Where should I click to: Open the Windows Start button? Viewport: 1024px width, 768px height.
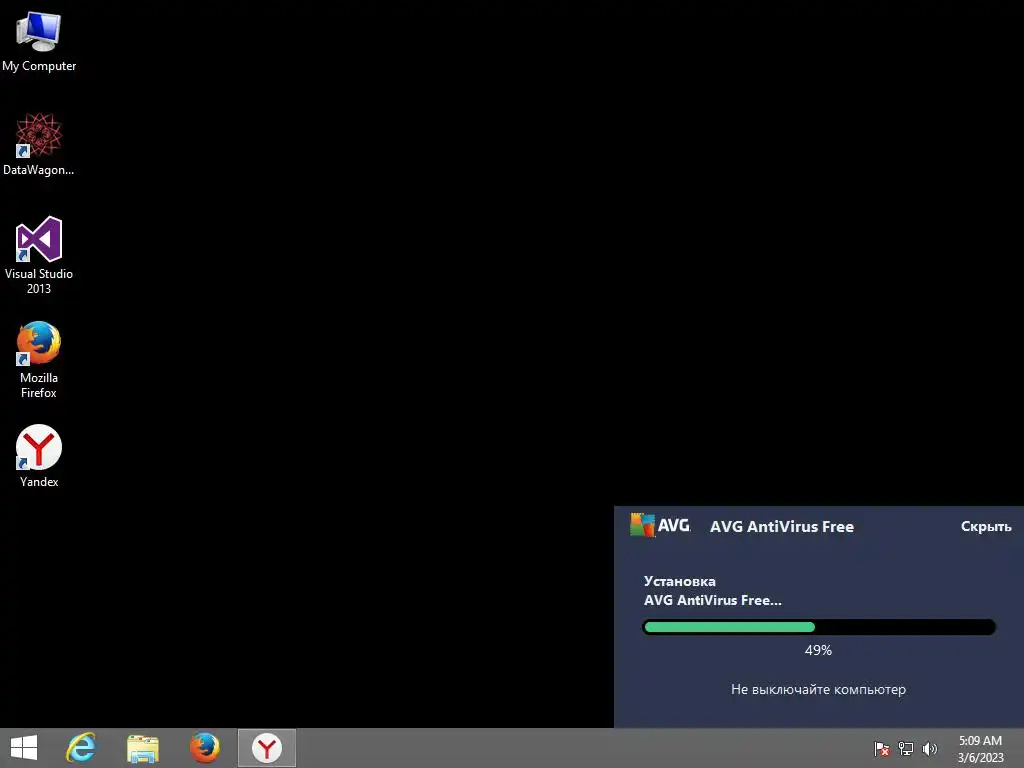(x=24, y=748)
